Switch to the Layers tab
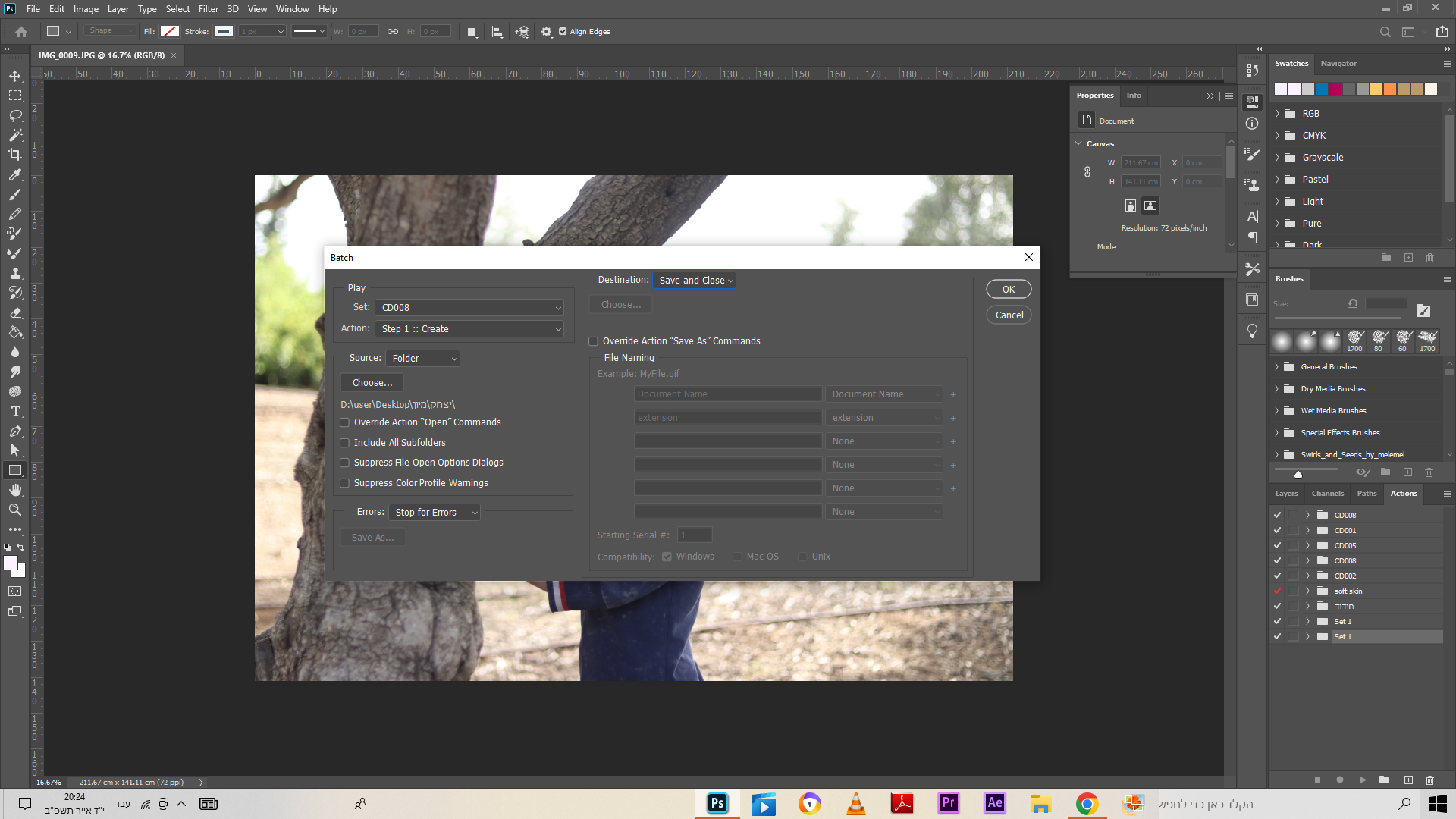This screenshot has height=819, width=1456. [1286, 494]
